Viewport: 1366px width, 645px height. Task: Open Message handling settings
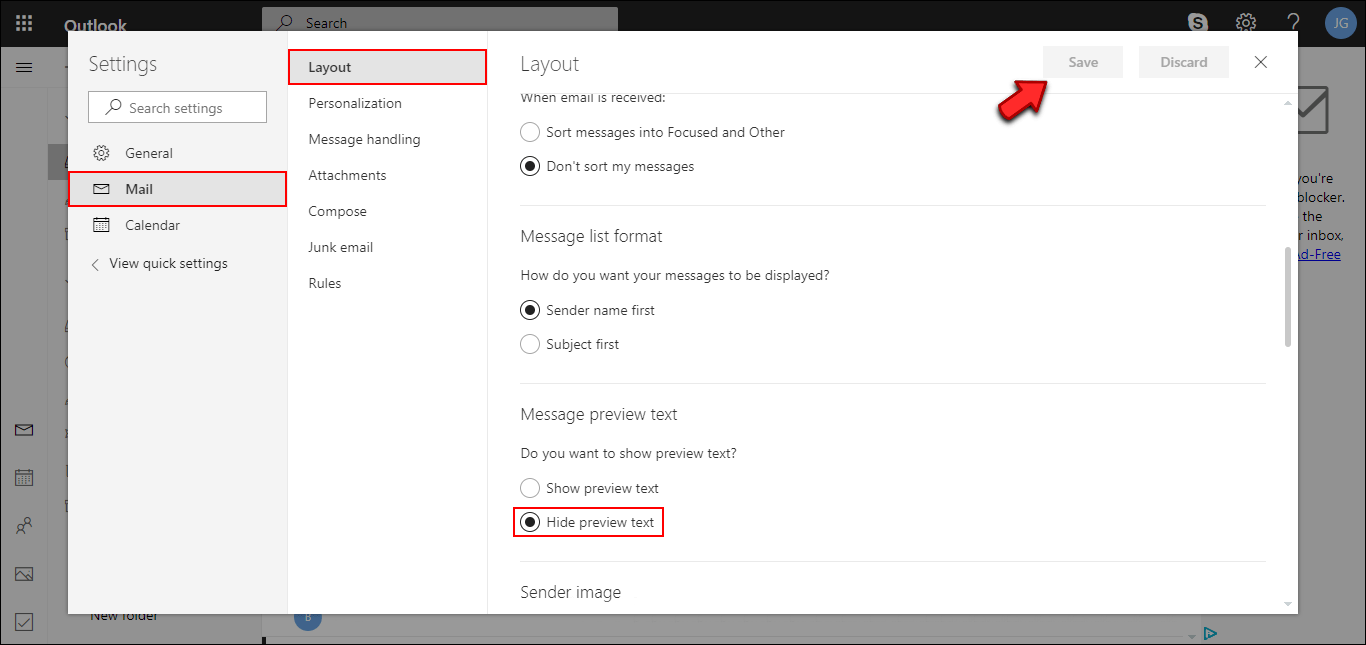[387, 139]
